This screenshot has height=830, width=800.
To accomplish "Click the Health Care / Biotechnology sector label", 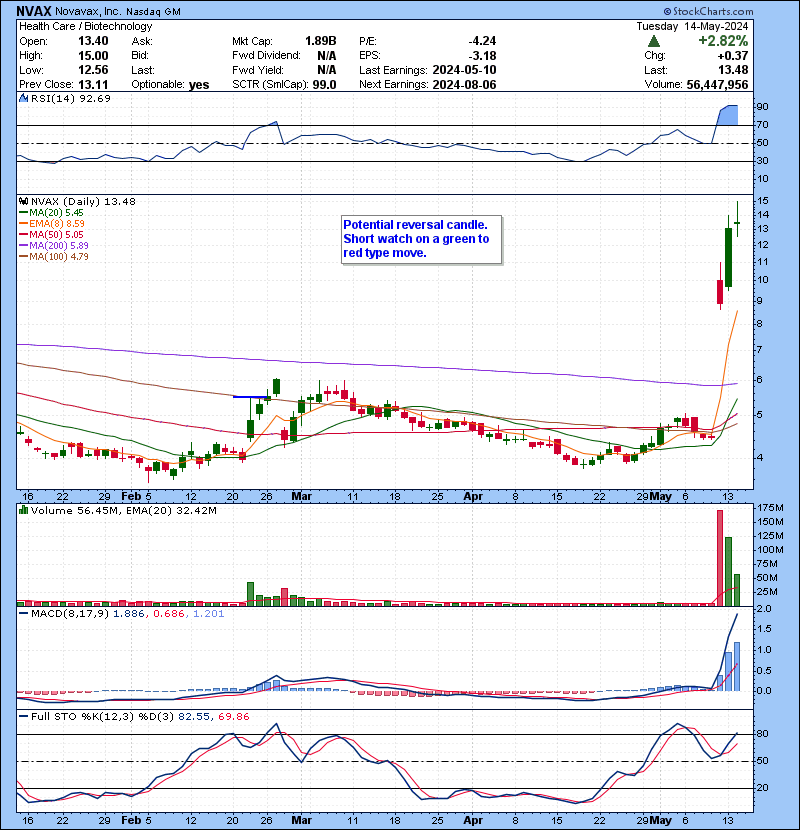I will coord(85,26).
